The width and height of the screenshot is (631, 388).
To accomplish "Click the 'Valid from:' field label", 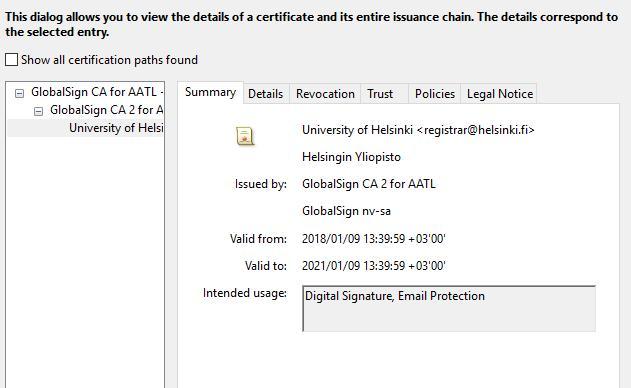I will coord(258,239).
